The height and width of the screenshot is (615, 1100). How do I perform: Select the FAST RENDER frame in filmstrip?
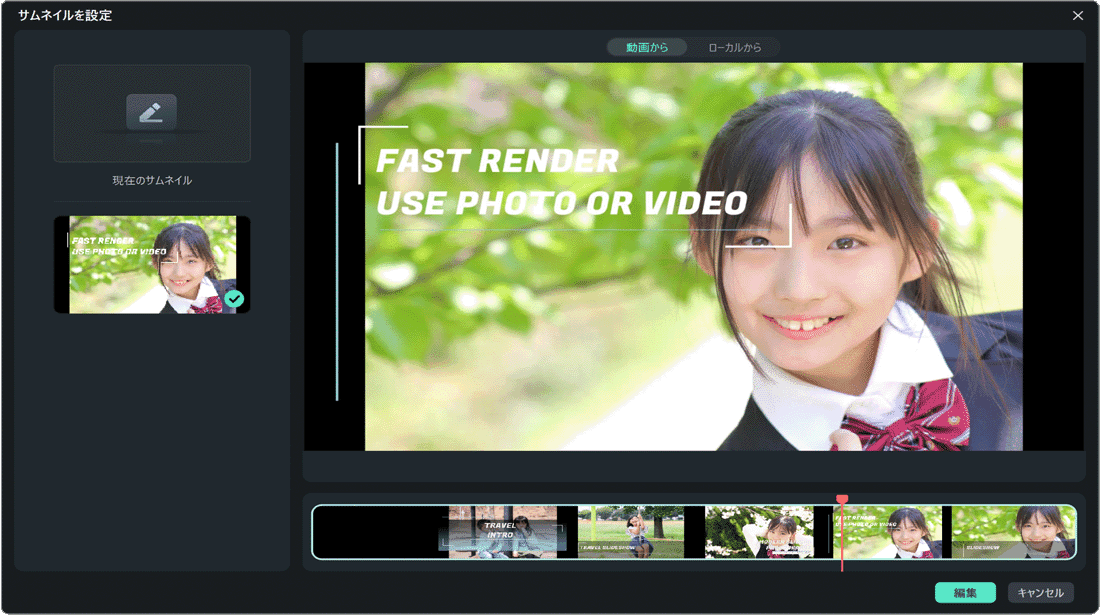click(x=889, y=532)
